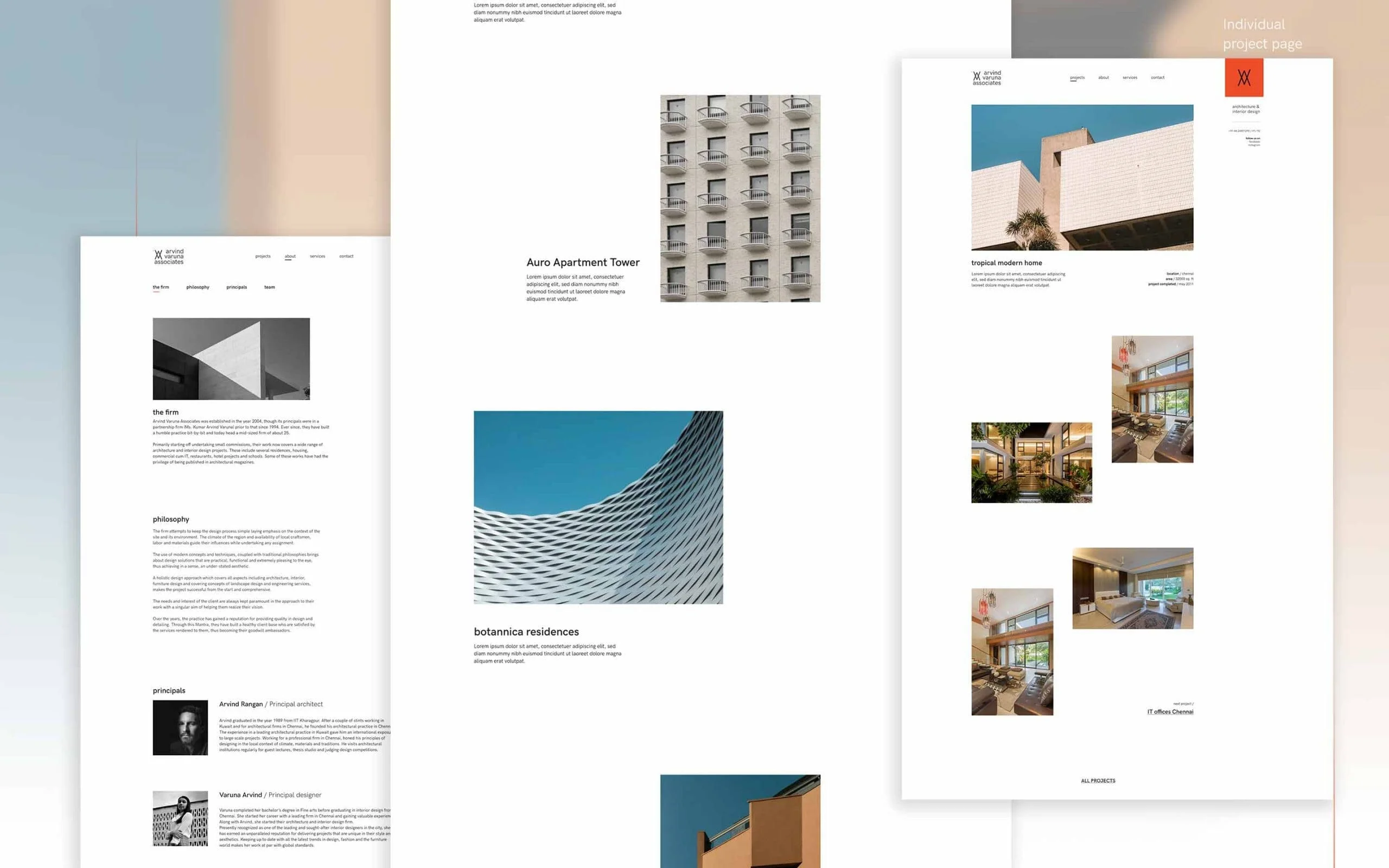This screenshot has height=868, width=1389.
Task: Click arvind varuna associates logo on about page
Action: click(x=169, y=256)
